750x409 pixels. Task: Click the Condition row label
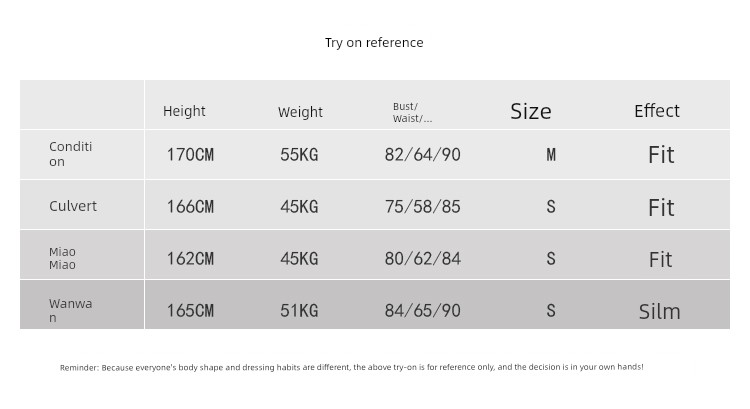tap(70, 154)
